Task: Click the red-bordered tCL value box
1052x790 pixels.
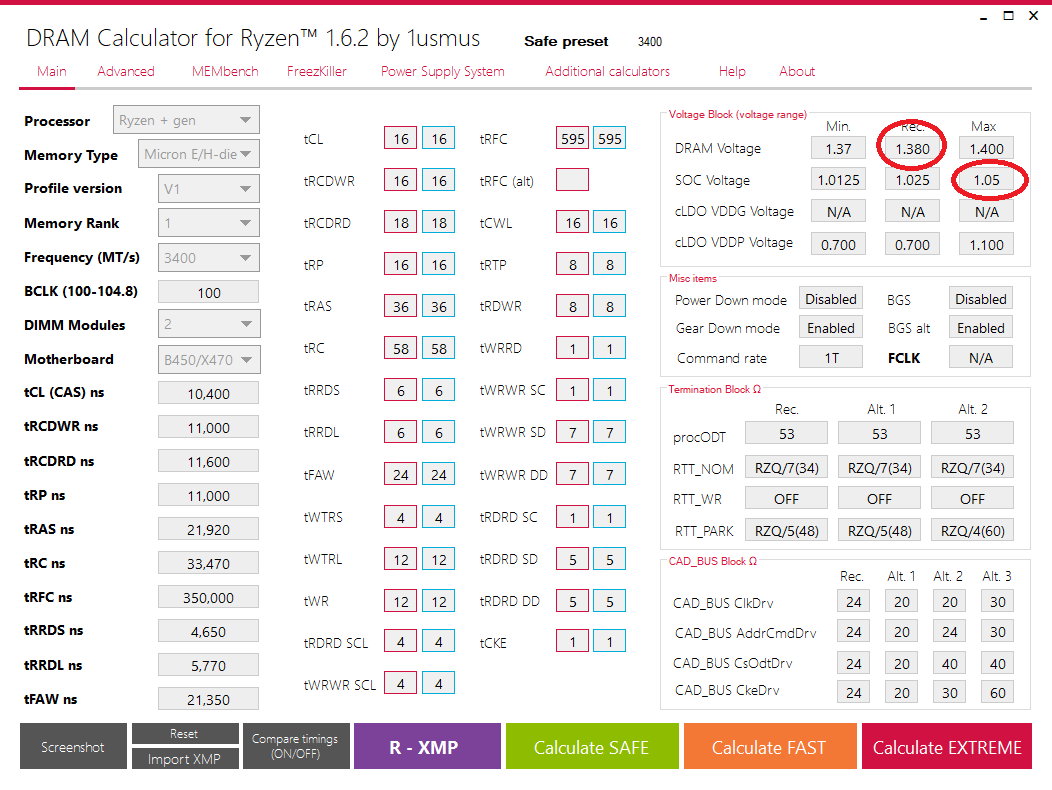Action: (x=401, y=138)
